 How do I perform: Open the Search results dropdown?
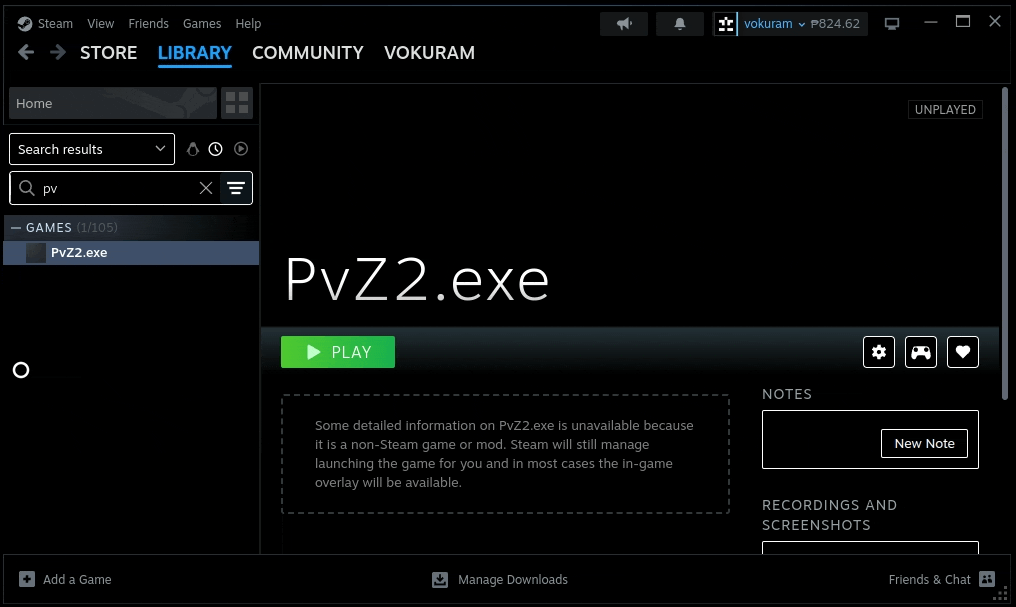coord(92,149)
